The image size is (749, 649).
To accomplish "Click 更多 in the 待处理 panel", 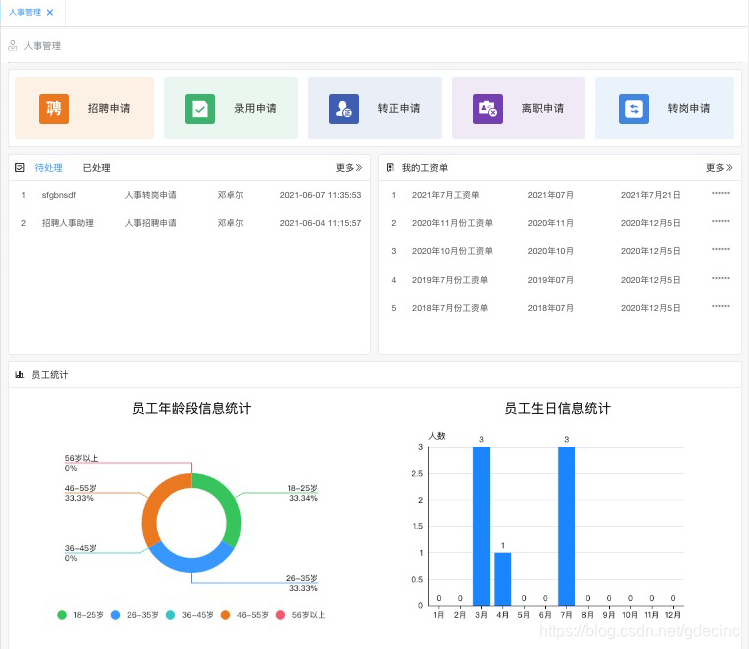I will tap(349, 168).
